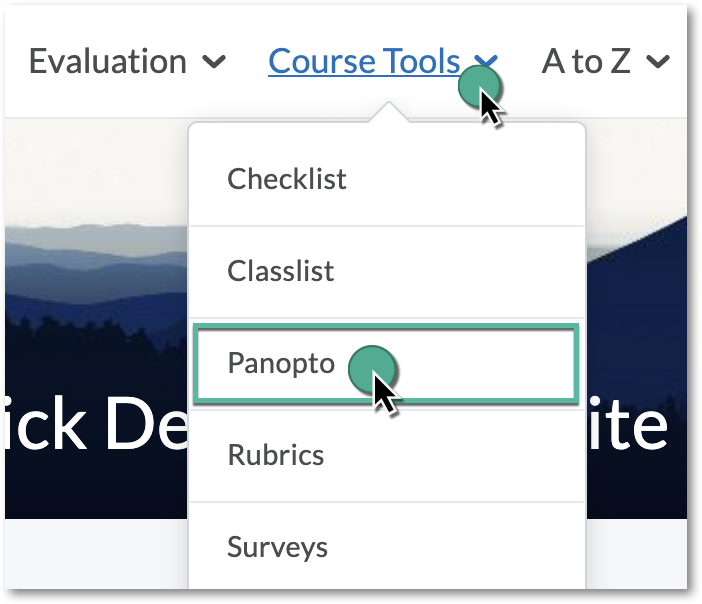Viewport: 702px width, 604px height.
Task: Open Panopto from the Course Tools list
Action: pyautogui.click(x=281, y=363)
